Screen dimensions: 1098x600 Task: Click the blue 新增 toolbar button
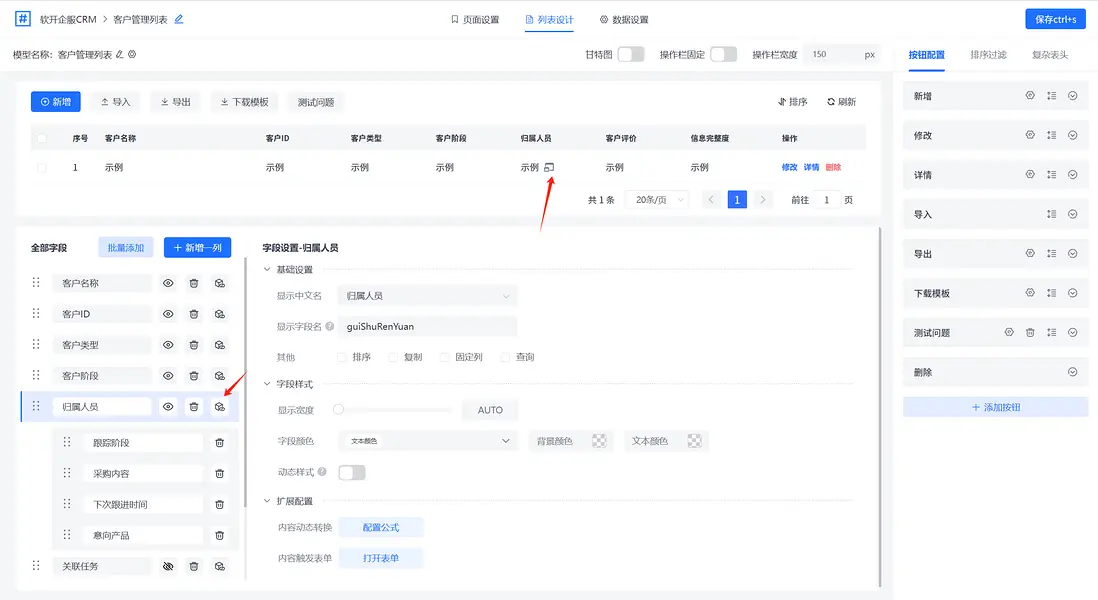(x=55, y=102)
